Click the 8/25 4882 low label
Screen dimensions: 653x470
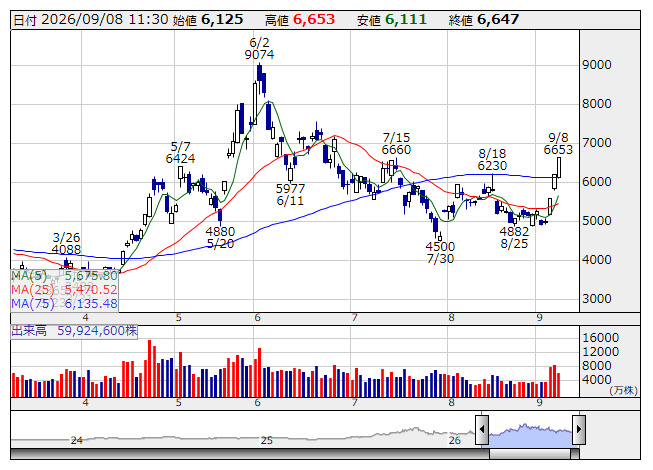(514, 237)
